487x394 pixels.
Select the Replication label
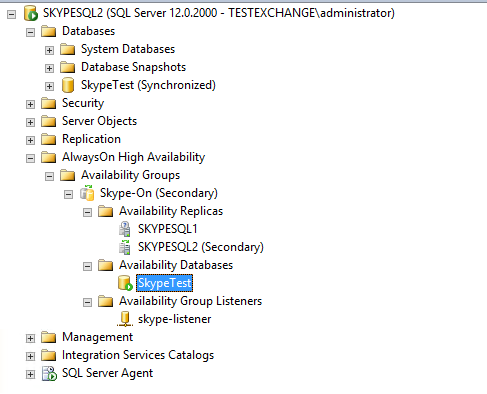(91, 139)
